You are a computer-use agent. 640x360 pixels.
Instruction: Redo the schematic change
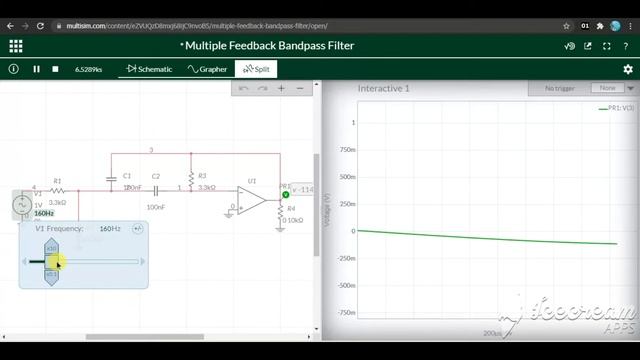[x=262, y=88]
